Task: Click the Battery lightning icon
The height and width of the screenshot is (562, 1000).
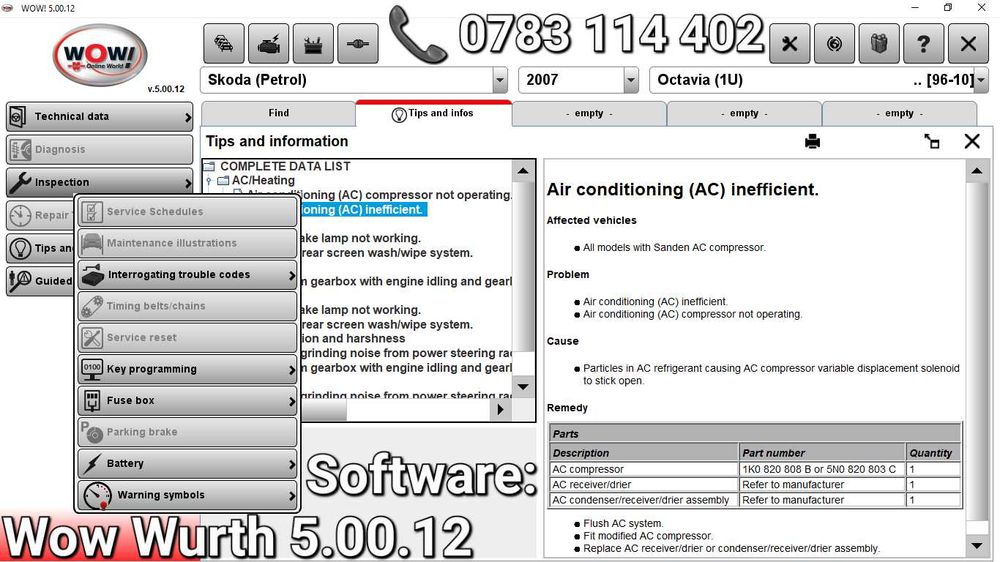Action: (x=93, y=464)
